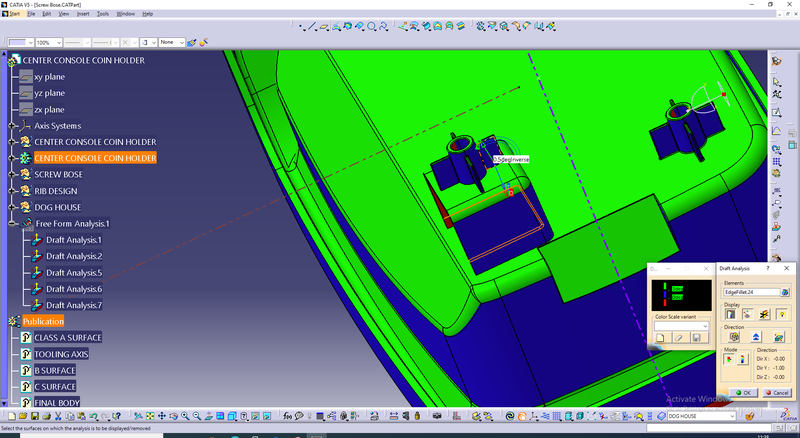Screen dimensions: 800x438
Task: Select Draft Analysis.5 in the specification tree
Action: (73, 272)
